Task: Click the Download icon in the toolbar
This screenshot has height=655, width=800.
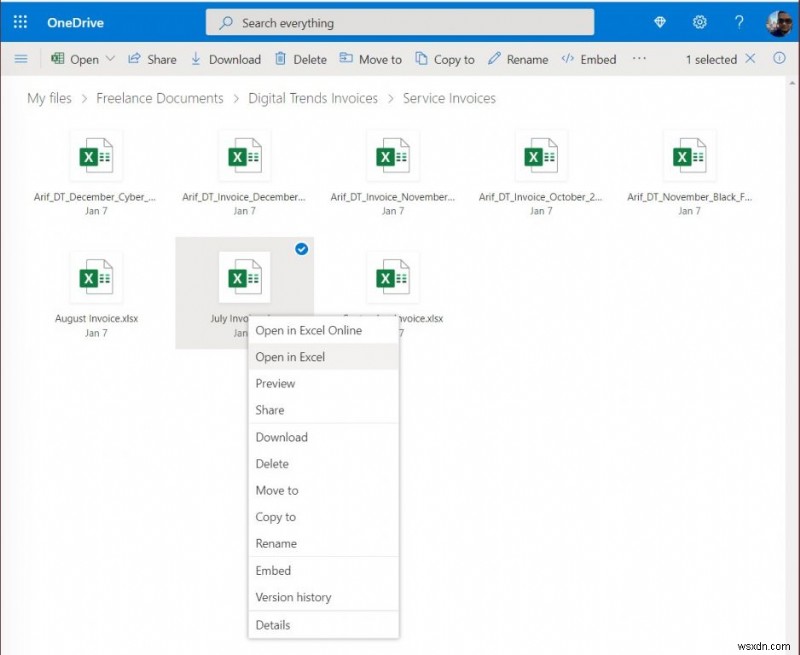Action: point(196,59)
